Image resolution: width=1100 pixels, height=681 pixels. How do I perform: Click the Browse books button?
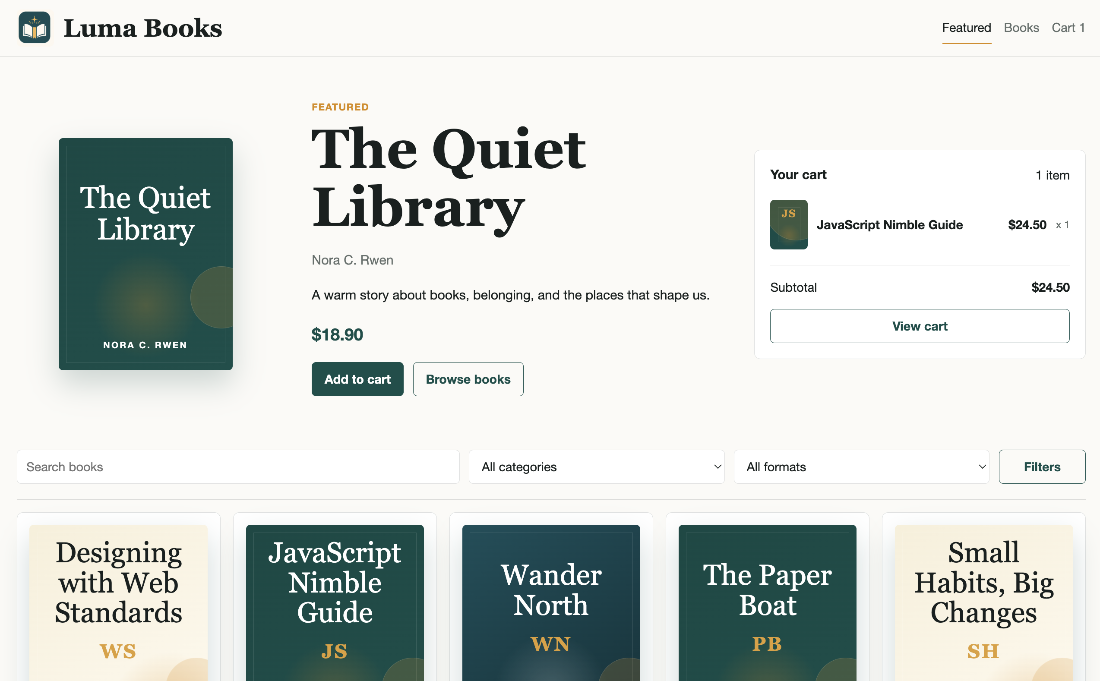(468, 379)
